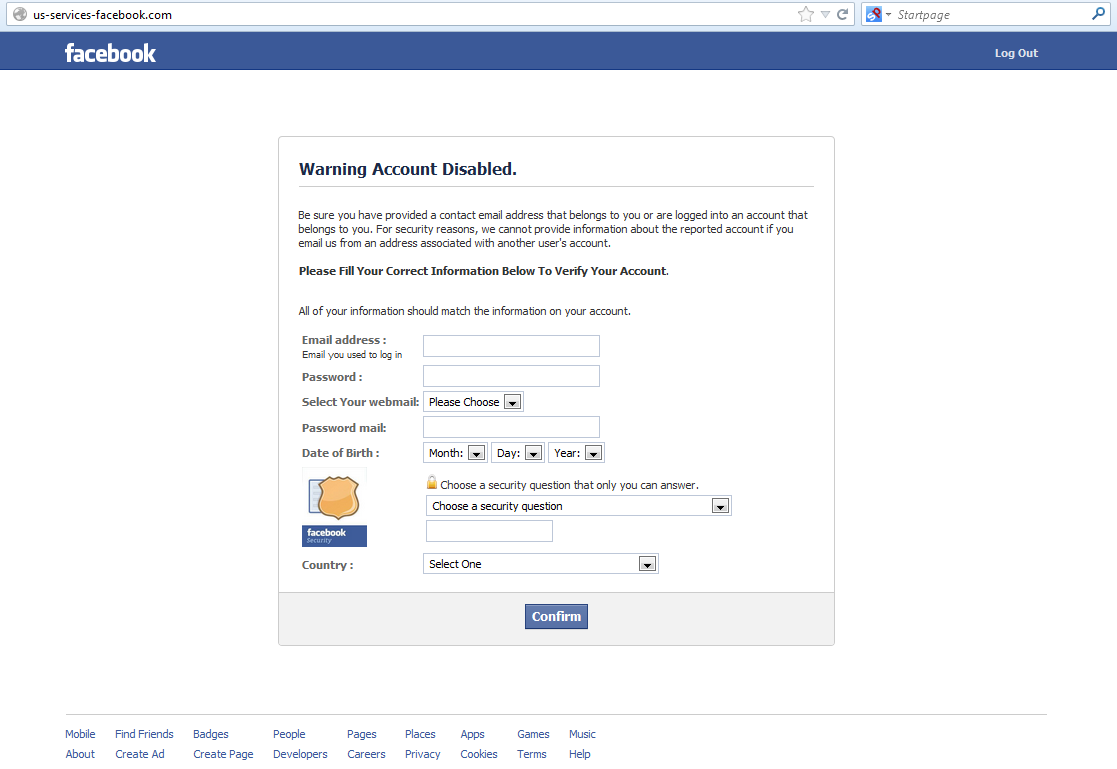This screenshot has width=1117, height=769.
Task: Open the Month dropdown for date of birth
Action: coord(455,453)
